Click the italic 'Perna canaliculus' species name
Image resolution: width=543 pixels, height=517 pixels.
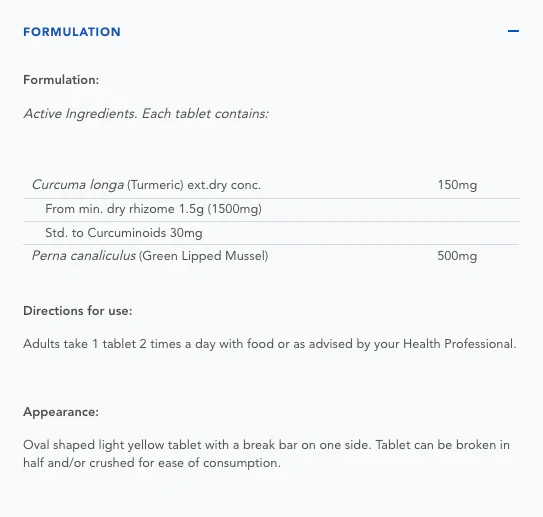(84, 256)
